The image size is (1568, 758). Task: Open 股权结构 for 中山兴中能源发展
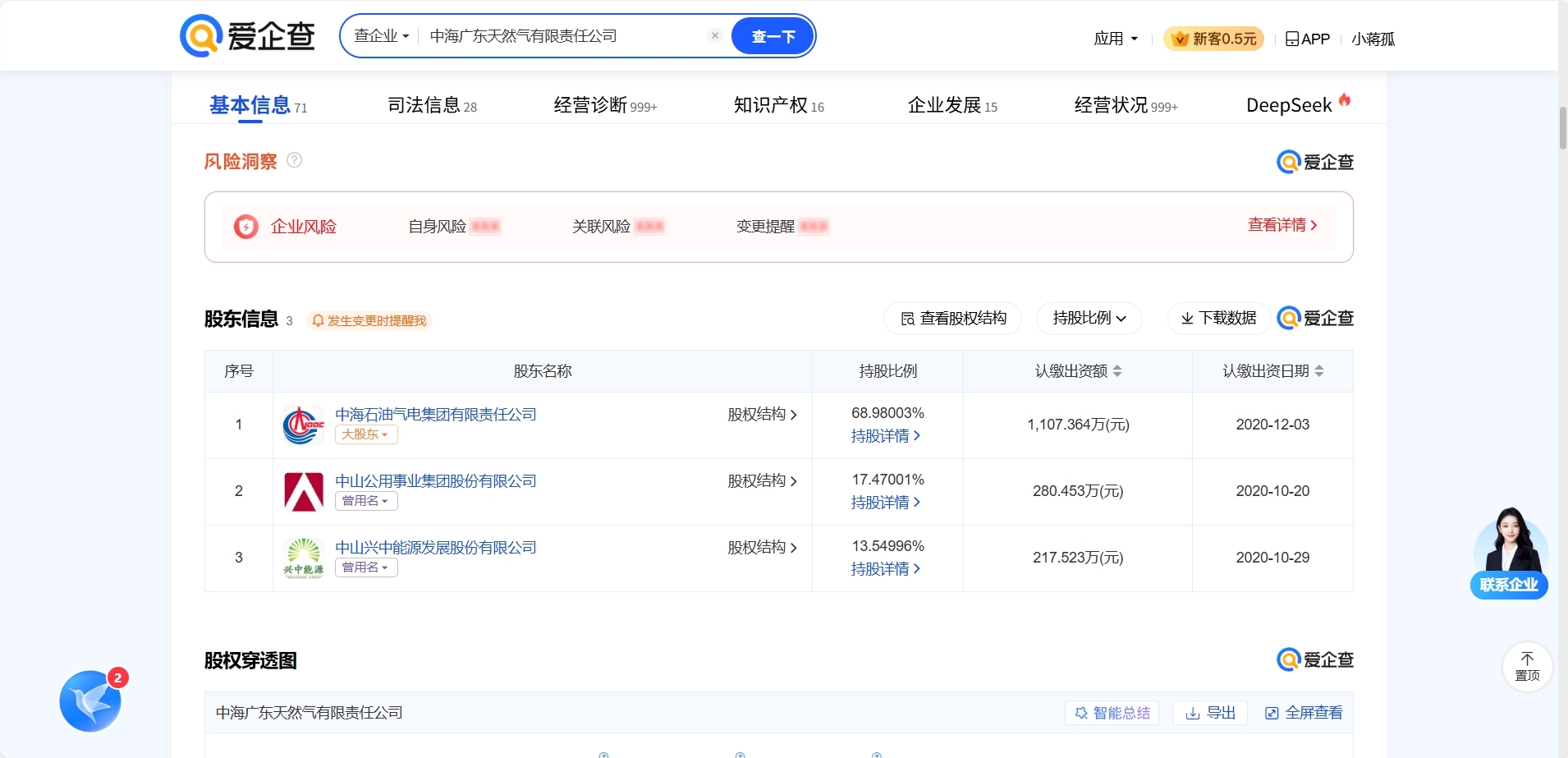(763, 548)
